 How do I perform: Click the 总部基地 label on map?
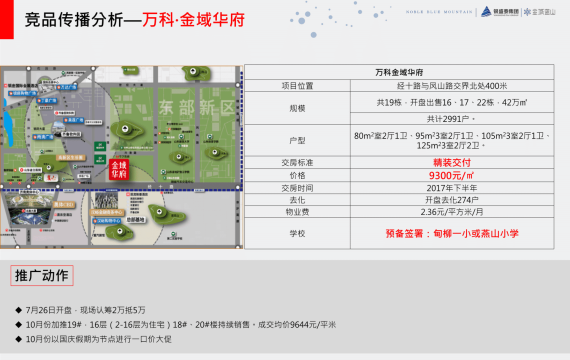point(136,220)
